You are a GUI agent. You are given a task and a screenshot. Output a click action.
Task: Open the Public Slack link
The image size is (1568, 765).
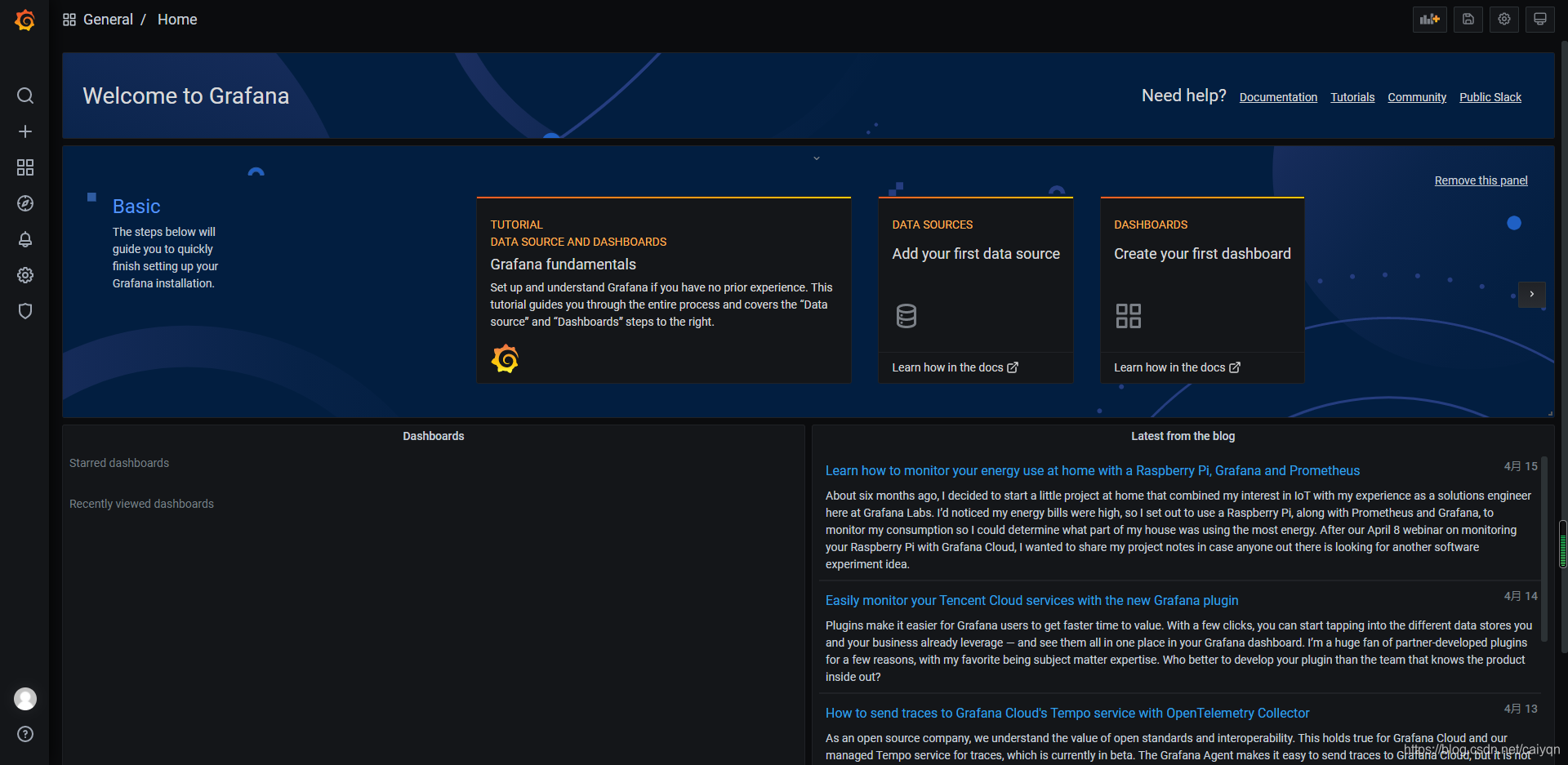click(1490, 97)
